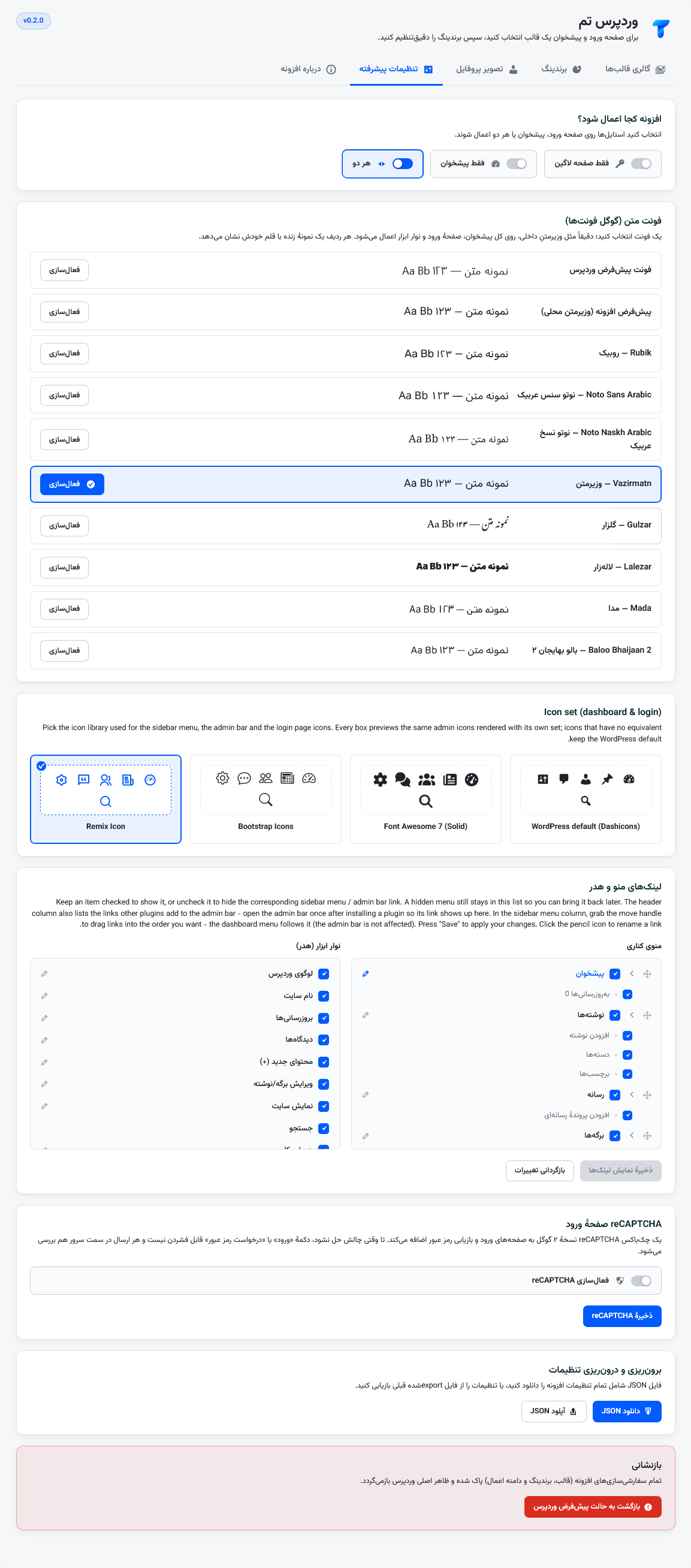Screen dimensions: 691x1568
Task: Click بازگردانی تغییرات button
Action: point(539,1170)
